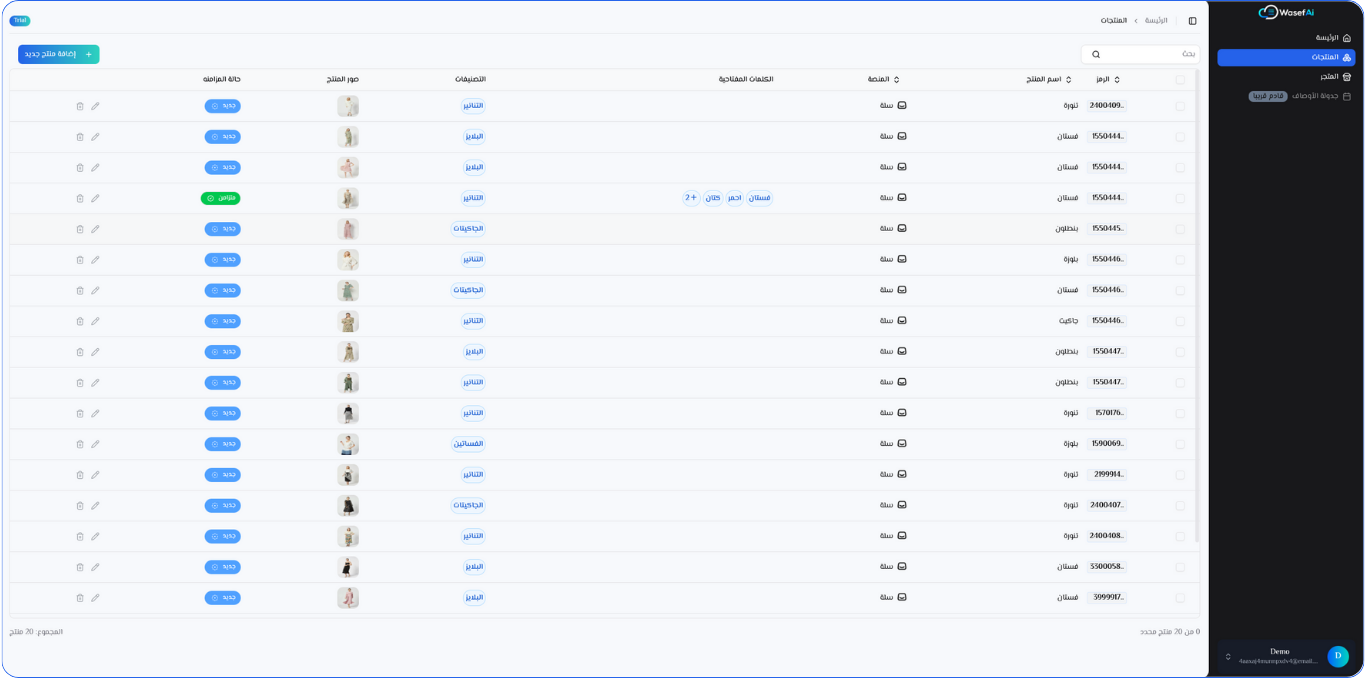Tick the select-all checkbox in the table header
1366x678 pixels.
pyautogui.click(x=1180, y=80)
